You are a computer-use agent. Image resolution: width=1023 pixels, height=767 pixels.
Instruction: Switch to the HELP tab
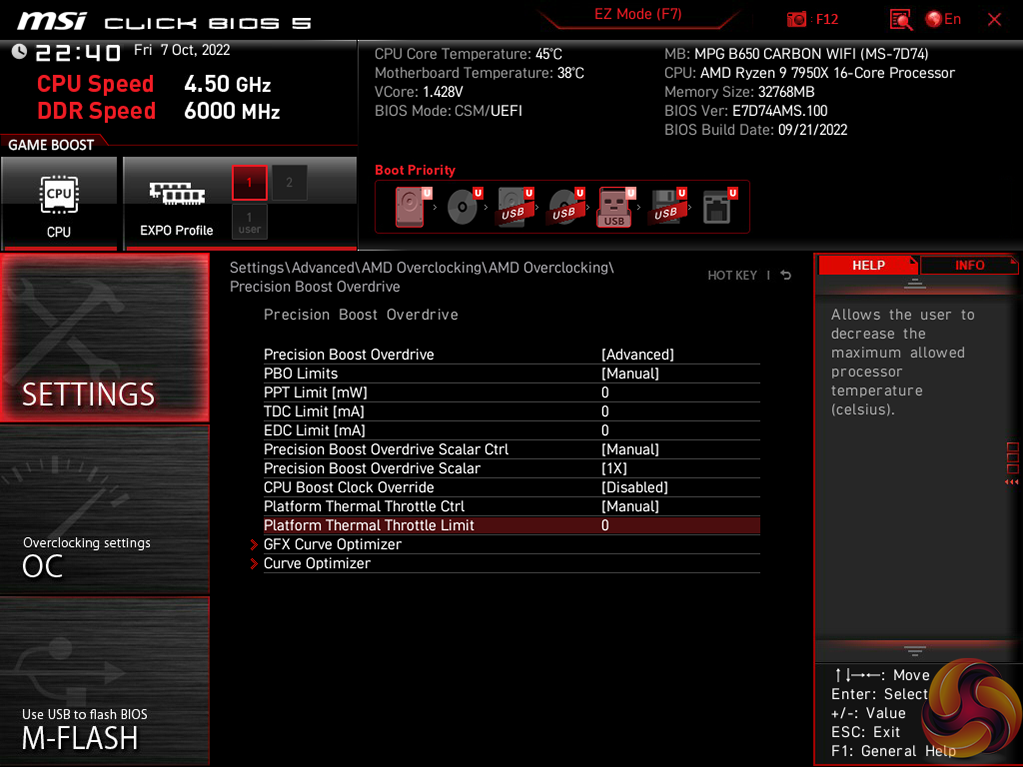[x=868, y=265]
